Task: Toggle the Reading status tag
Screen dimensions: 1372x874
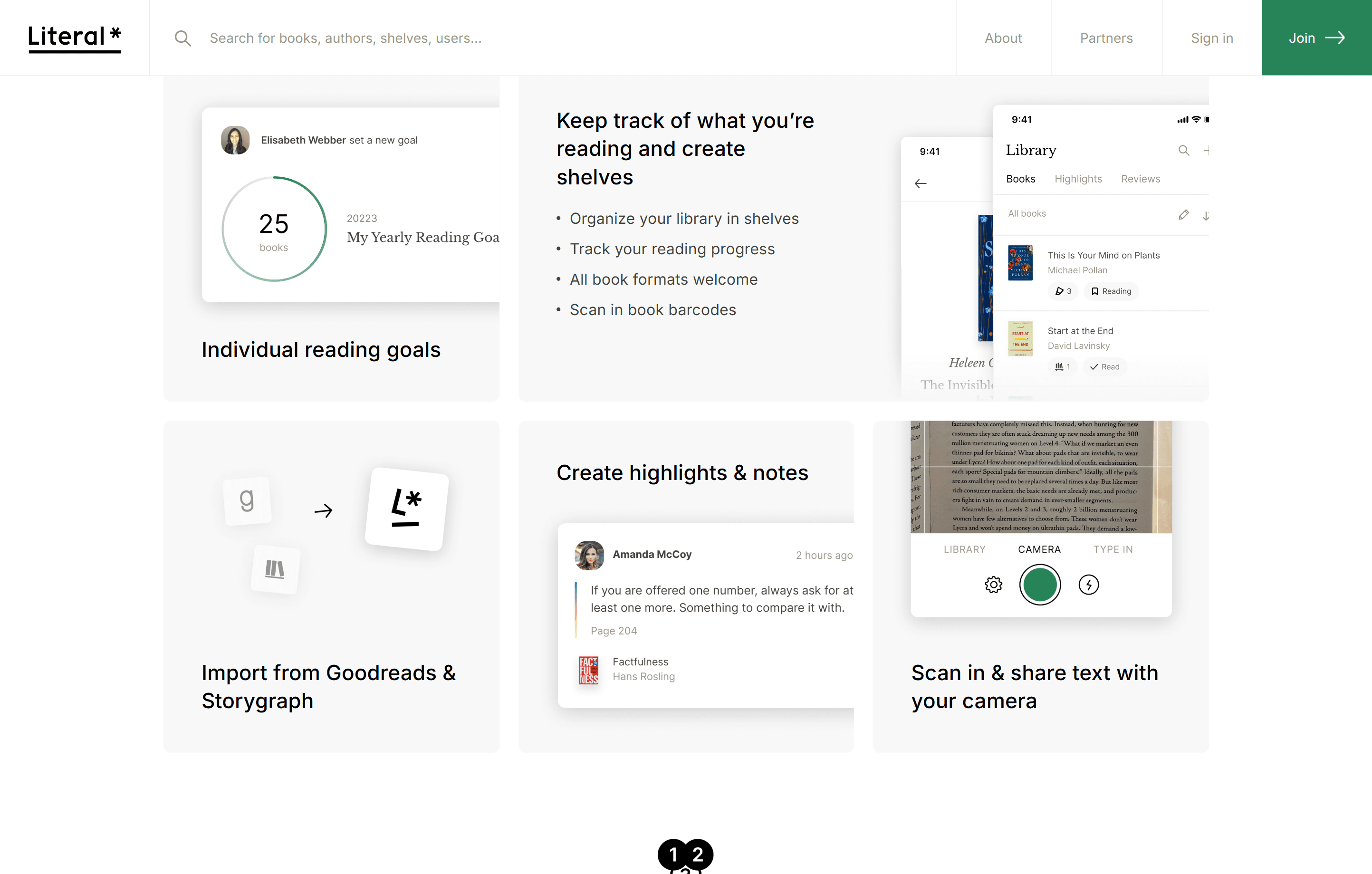Action: coord(1111,291)
